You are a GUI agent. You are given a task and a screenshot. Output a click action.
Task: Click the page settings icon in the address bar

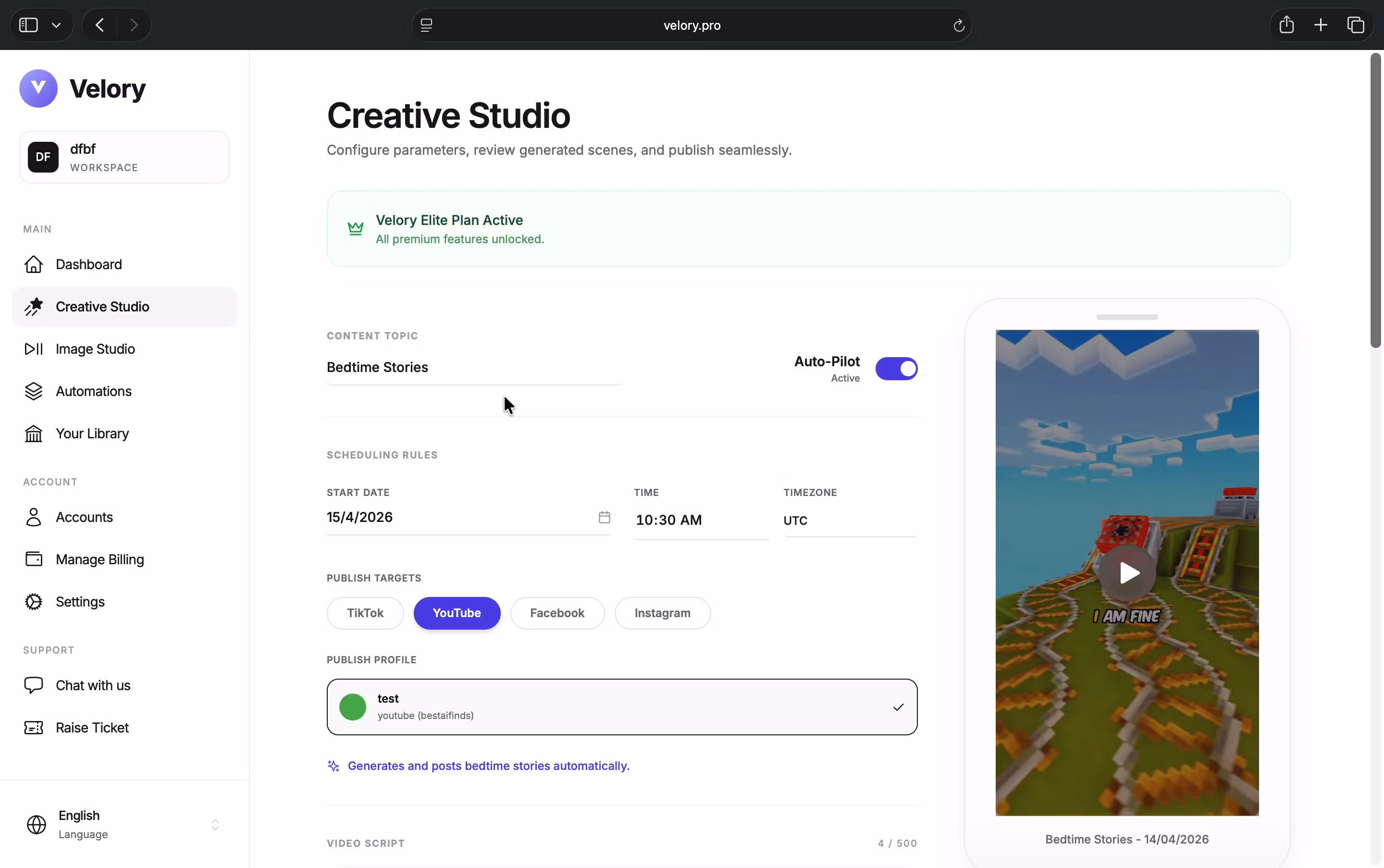[427, 25]
